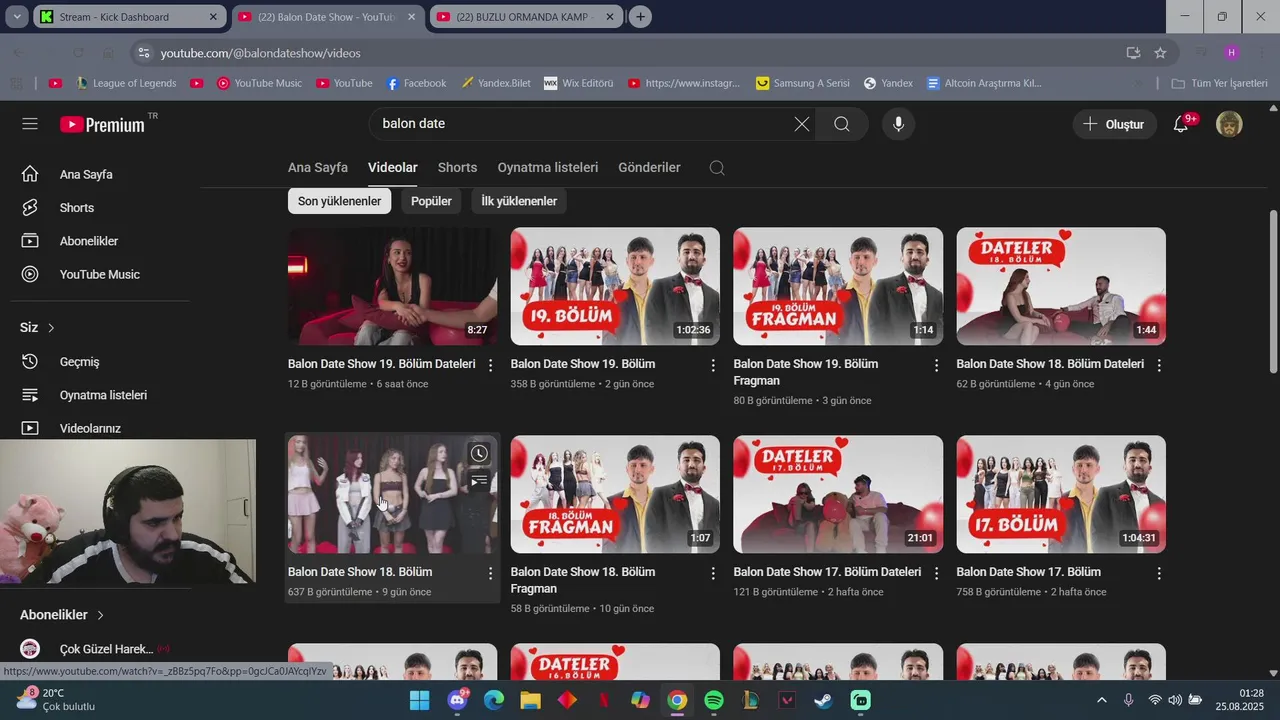Image resolution: width=1280 pixels, height=720 pixels.
Task: Open the taskbar clock and date
Action: click(1239, 700)
